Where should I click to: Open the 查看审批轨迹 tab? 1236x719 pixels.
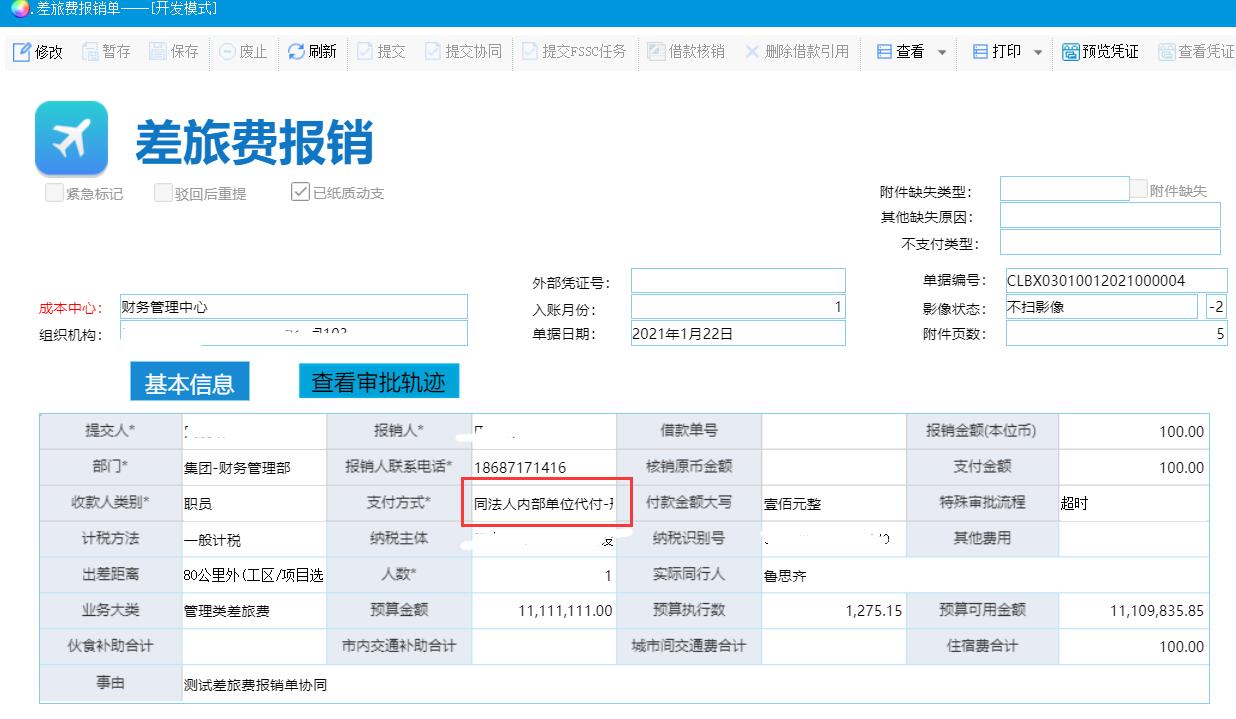pos(378,381)
